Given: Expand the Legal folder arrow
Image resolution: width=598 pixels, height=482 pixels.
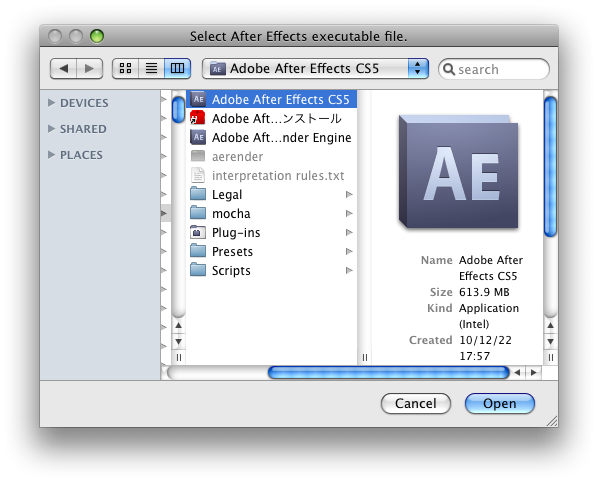Looking at the screenshot, I should [349, 194].
